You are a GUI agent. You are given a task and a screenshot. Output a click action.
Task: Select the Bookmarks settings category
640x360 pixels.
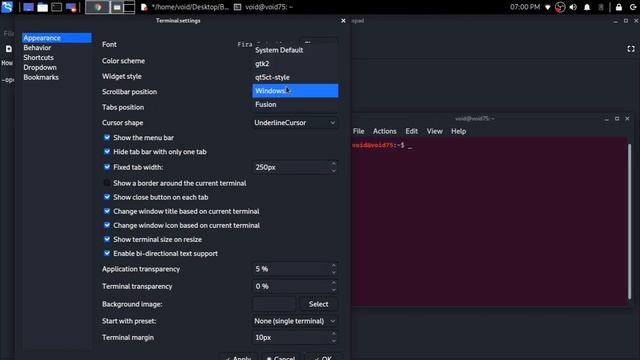pyautogui.click(x=57, y=77)
